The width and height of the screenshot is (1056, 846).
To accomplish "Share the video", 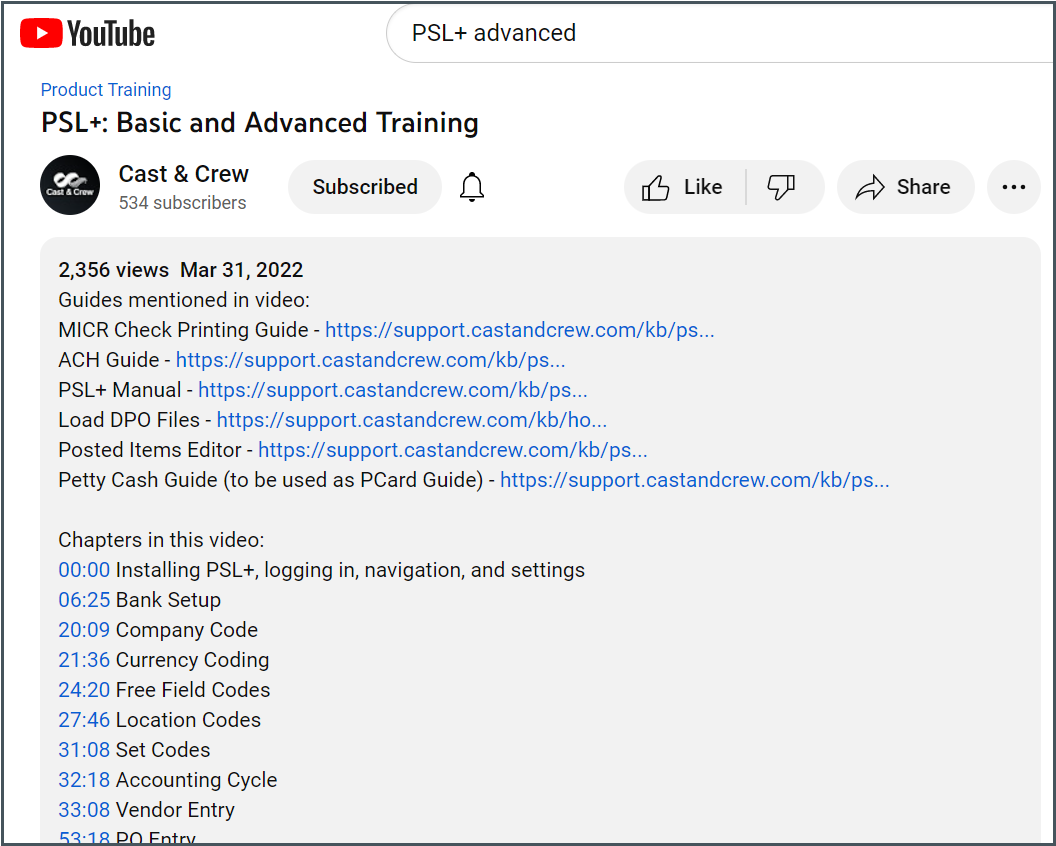I will click(905, 187).
